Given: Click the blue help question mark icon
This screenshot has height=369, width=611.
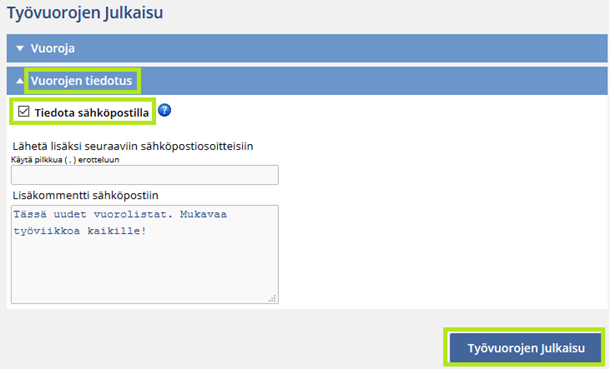Looking at the screenshot, I should coord(164,111).
